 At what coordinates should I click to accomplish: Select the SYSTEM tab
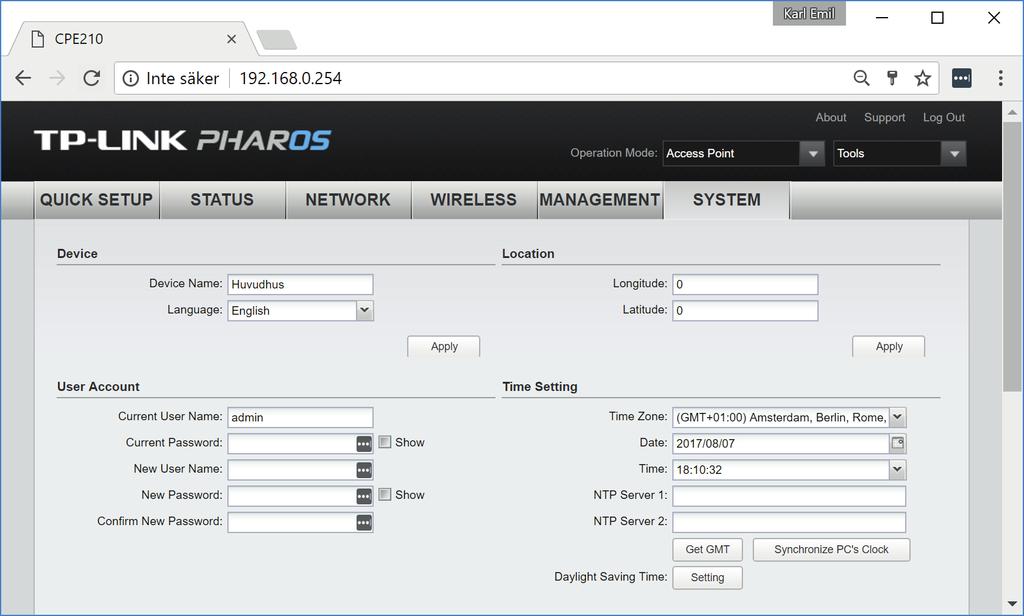click(727, 200)
